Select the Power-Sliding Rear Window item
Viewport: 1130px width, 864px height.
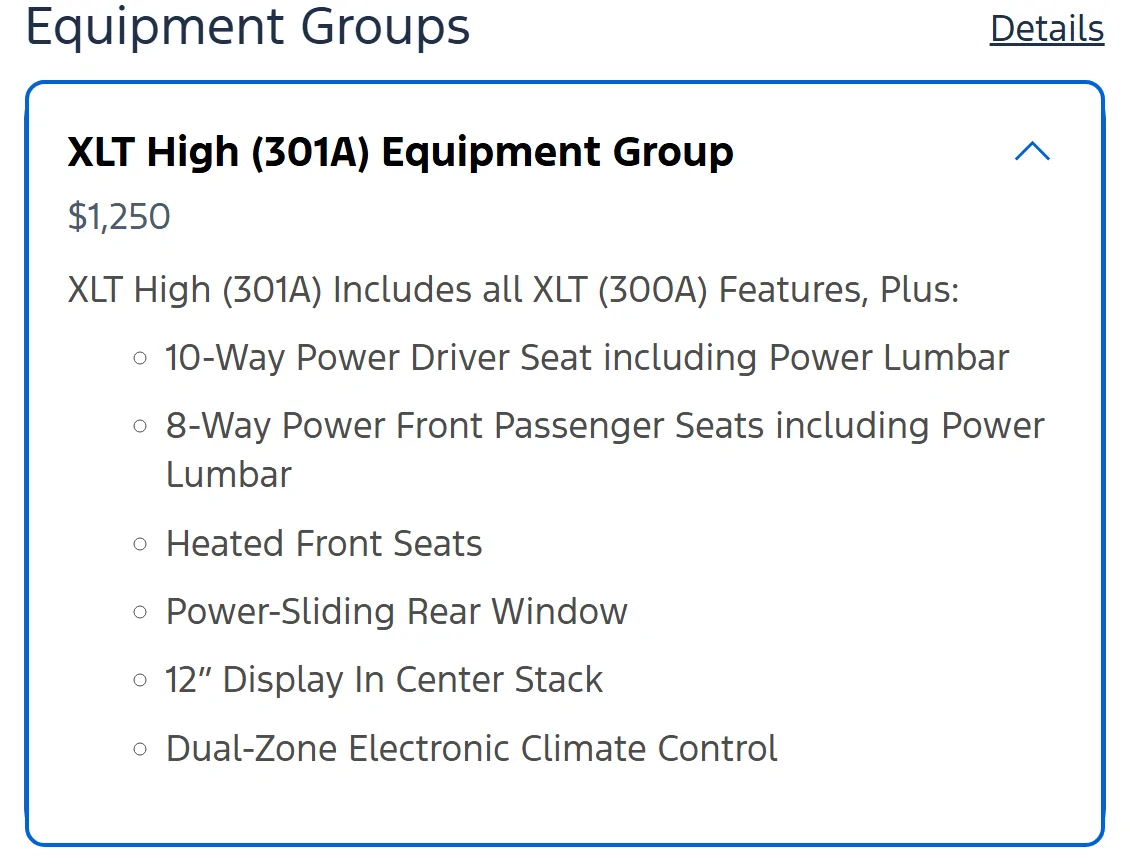click(x=396, y=612)
